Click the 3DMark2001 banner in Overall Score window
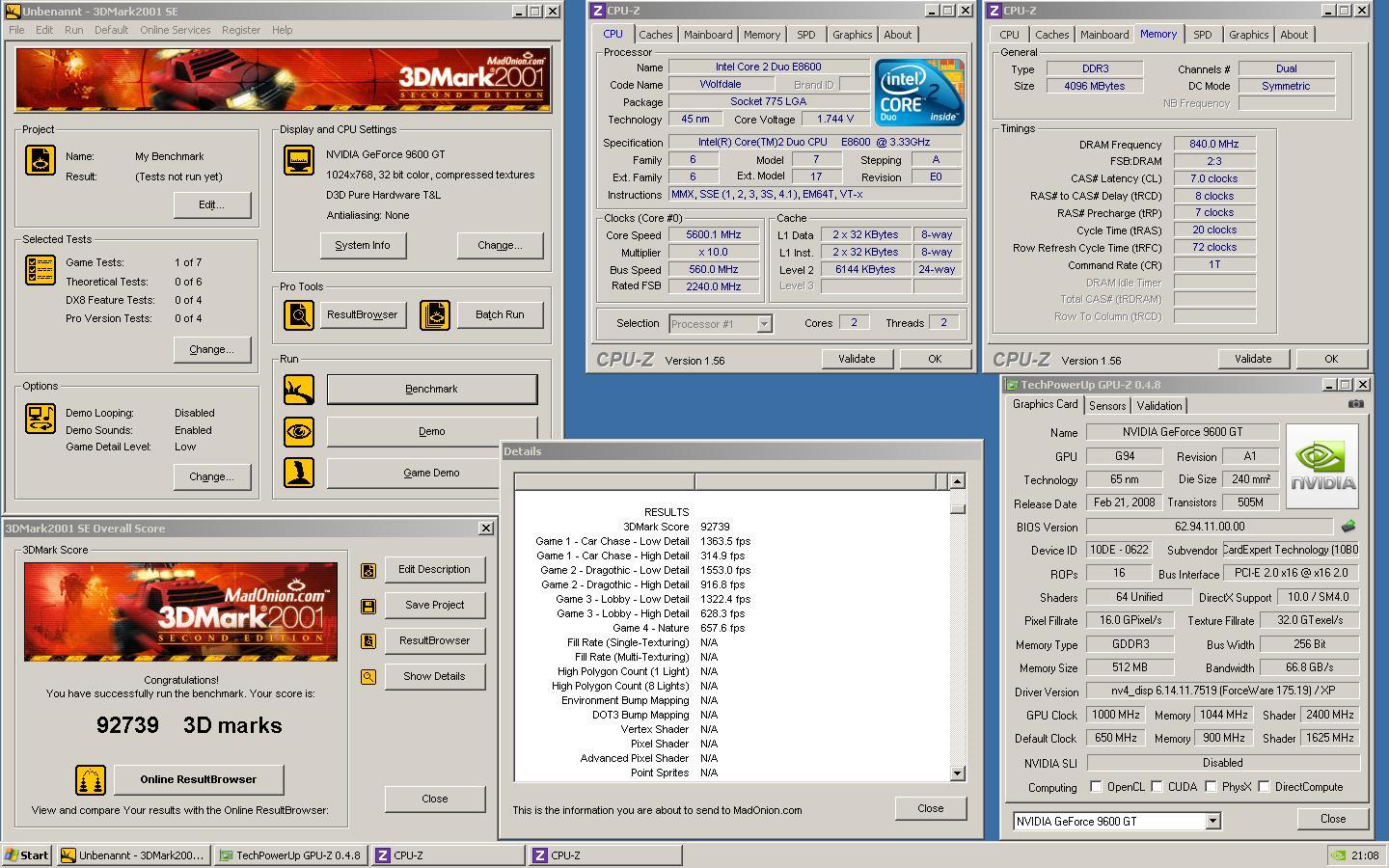This screenshot has height=868, width=1389. pyautogui.click(x=181, y=611)
